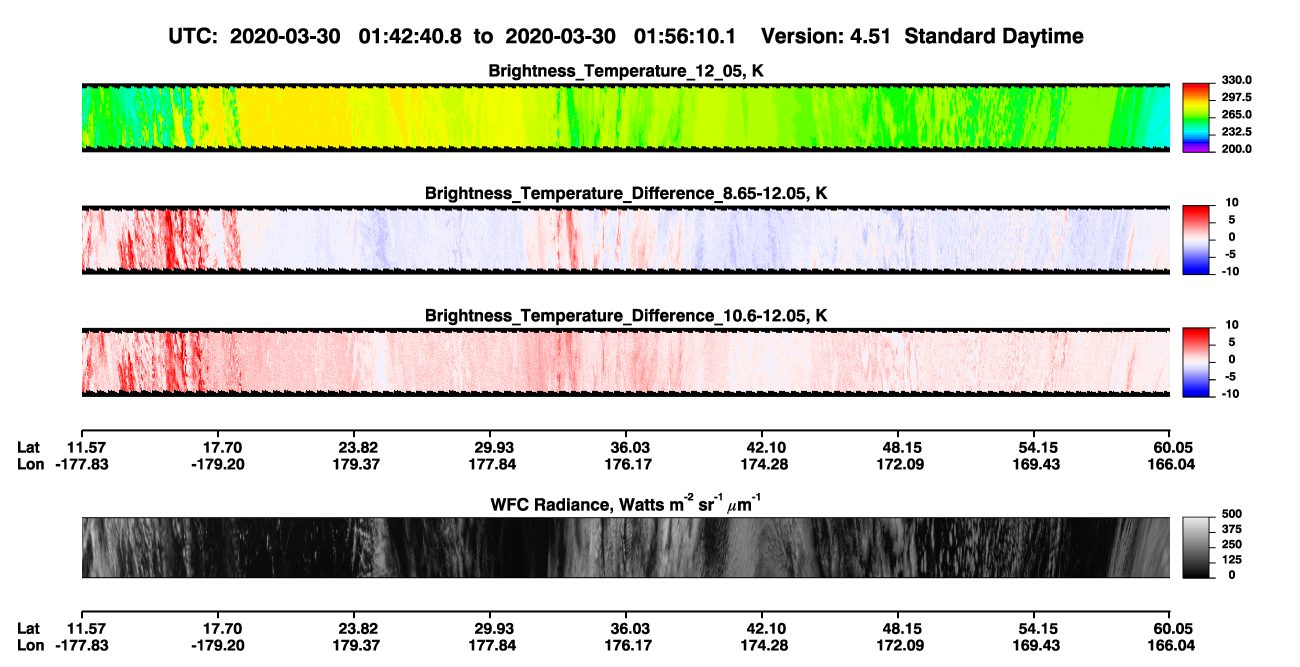Open the 8.65-12.05 difference image strip

[626, 239]
